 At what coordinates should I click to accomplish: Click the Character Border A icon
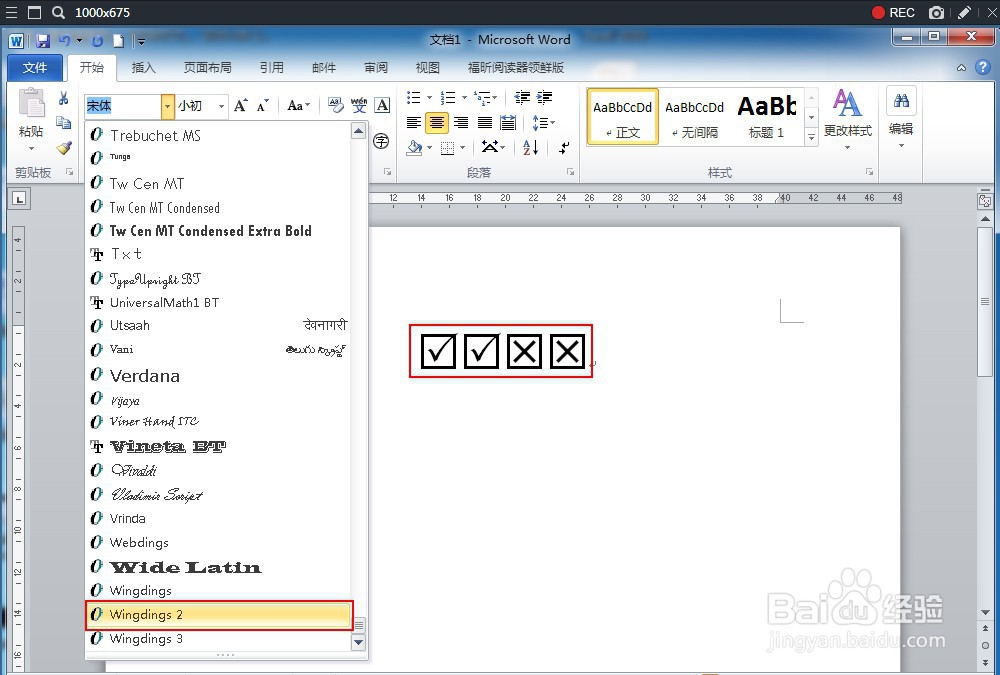(382, 105)
